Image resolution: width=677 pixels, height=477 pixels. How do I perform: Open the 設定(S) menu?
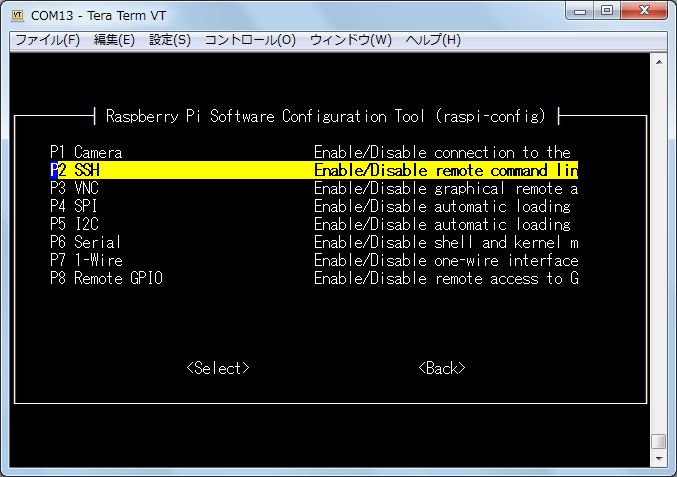(x=170, y=40)
